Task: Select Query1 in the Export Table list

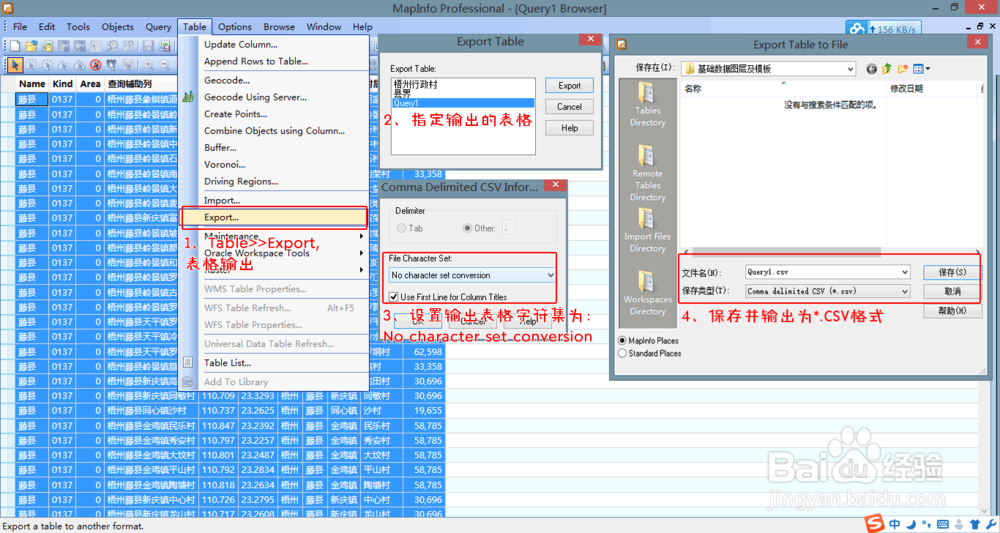Action: [x=463, y=103]
